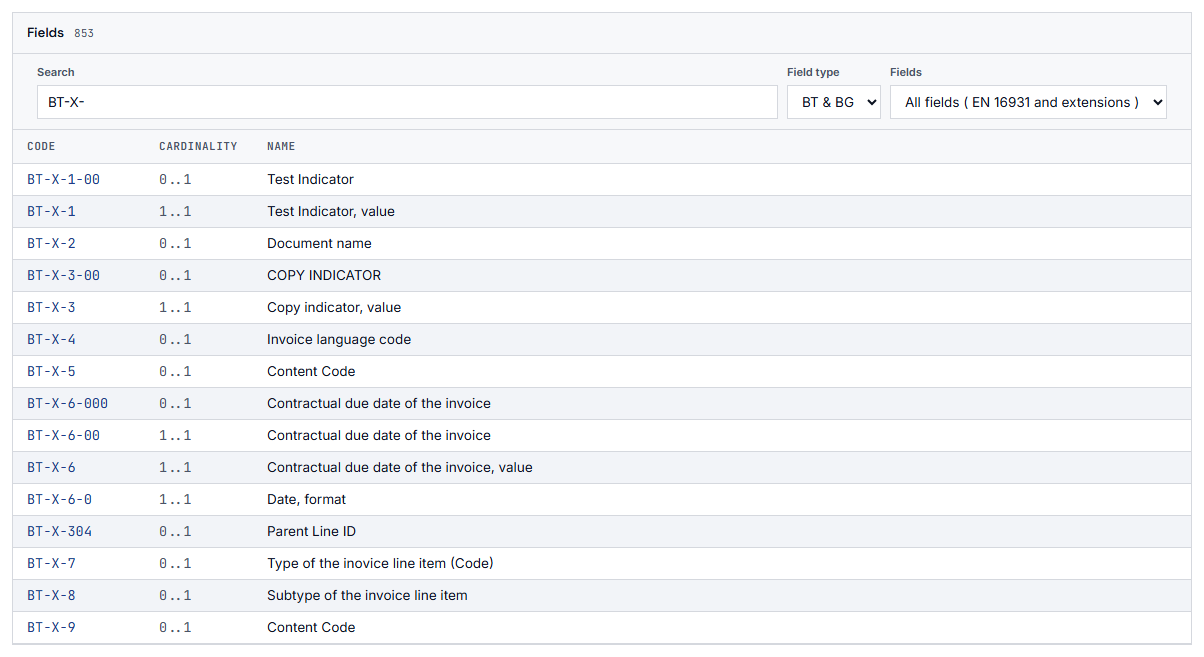Select 'Date, format' name cell
1204x657 pixels.
click(306, 500)
